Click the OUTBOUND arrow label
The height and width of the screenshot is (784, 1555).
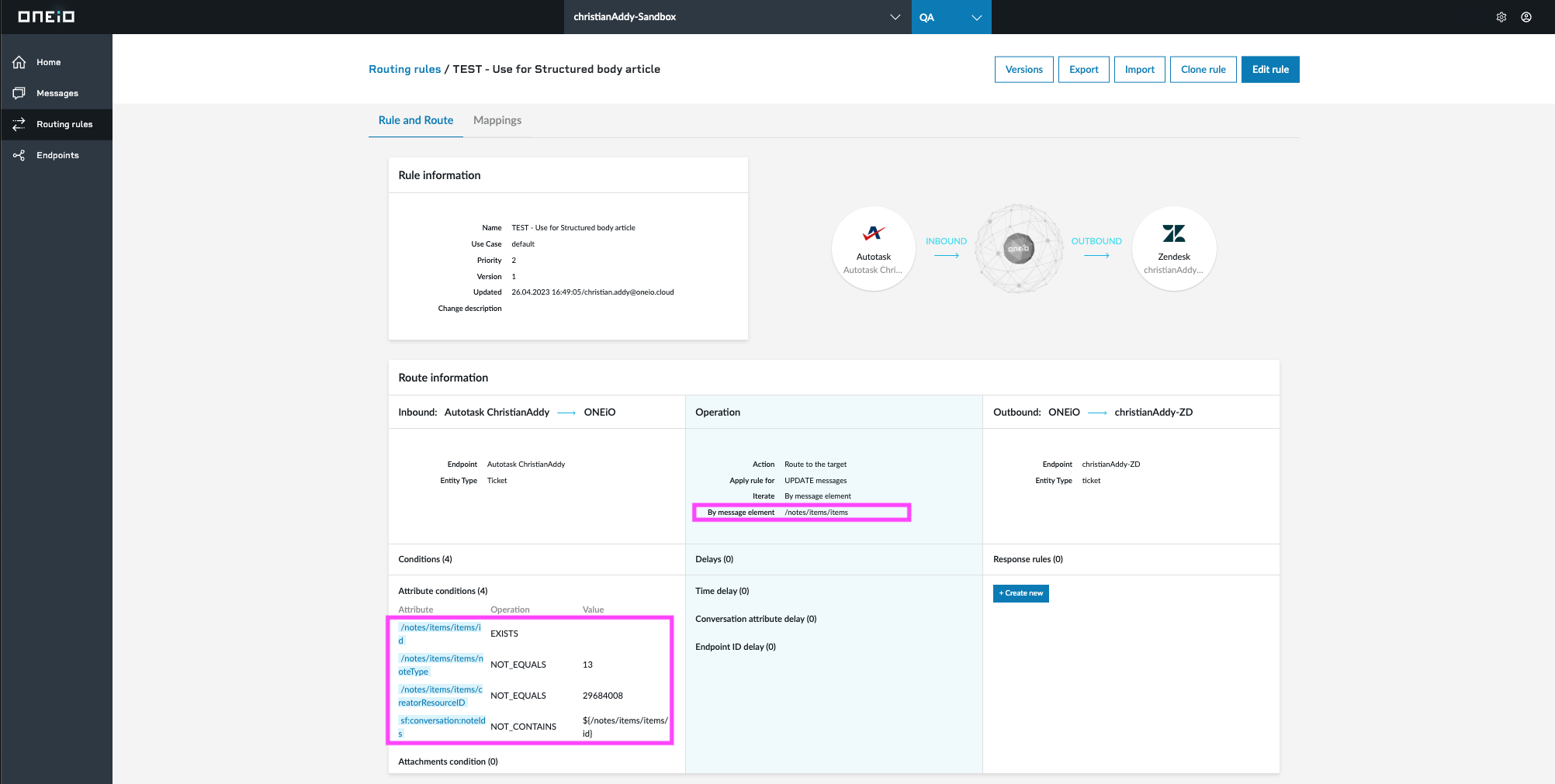point(1096,241)
